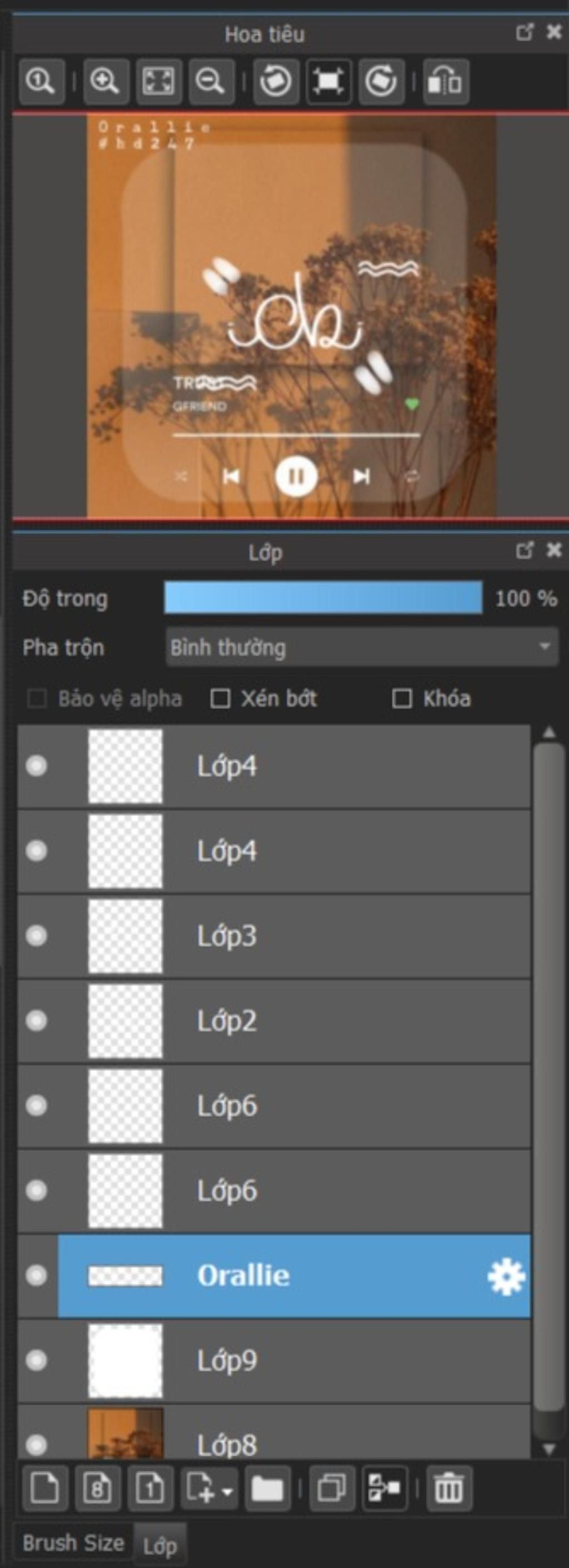
Task: Open the Pha trộn blending dropdown
Action: 362,647
